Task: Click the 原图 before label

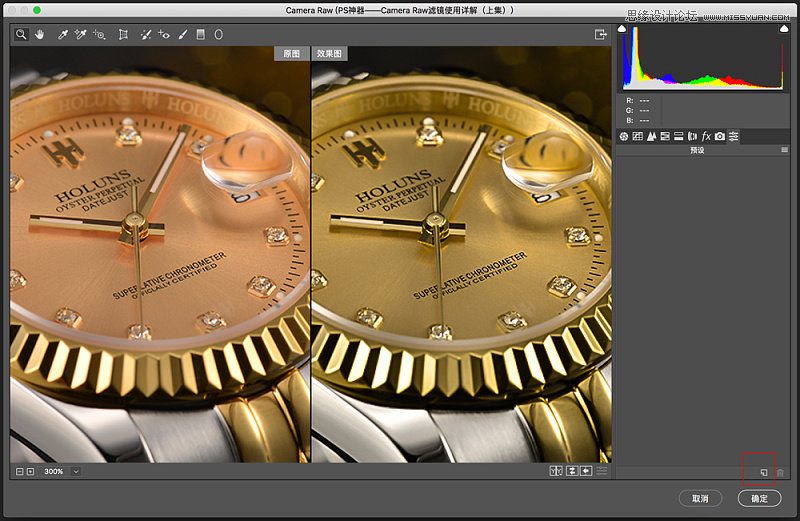Action: [x=291, y=54]
